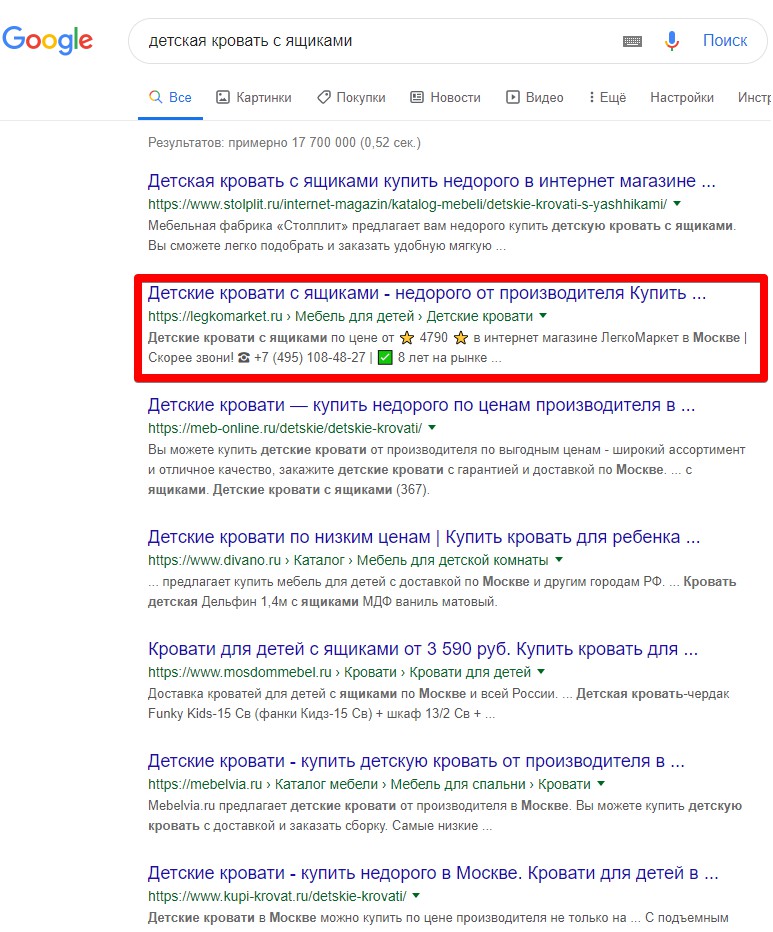Screen dimensions: 773x932
Task: Click the Поиск search button
Action: coord(725,40)
